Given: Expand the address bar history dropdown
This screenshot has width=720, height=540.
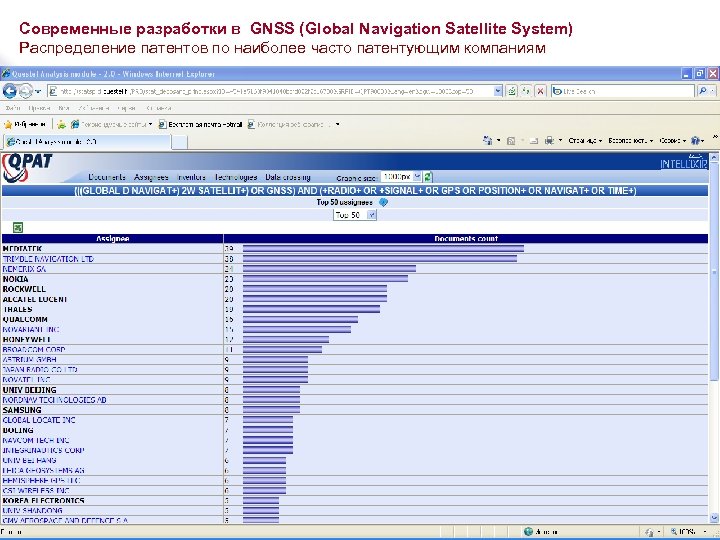Looking at the screenshot, I should [498, 91].
